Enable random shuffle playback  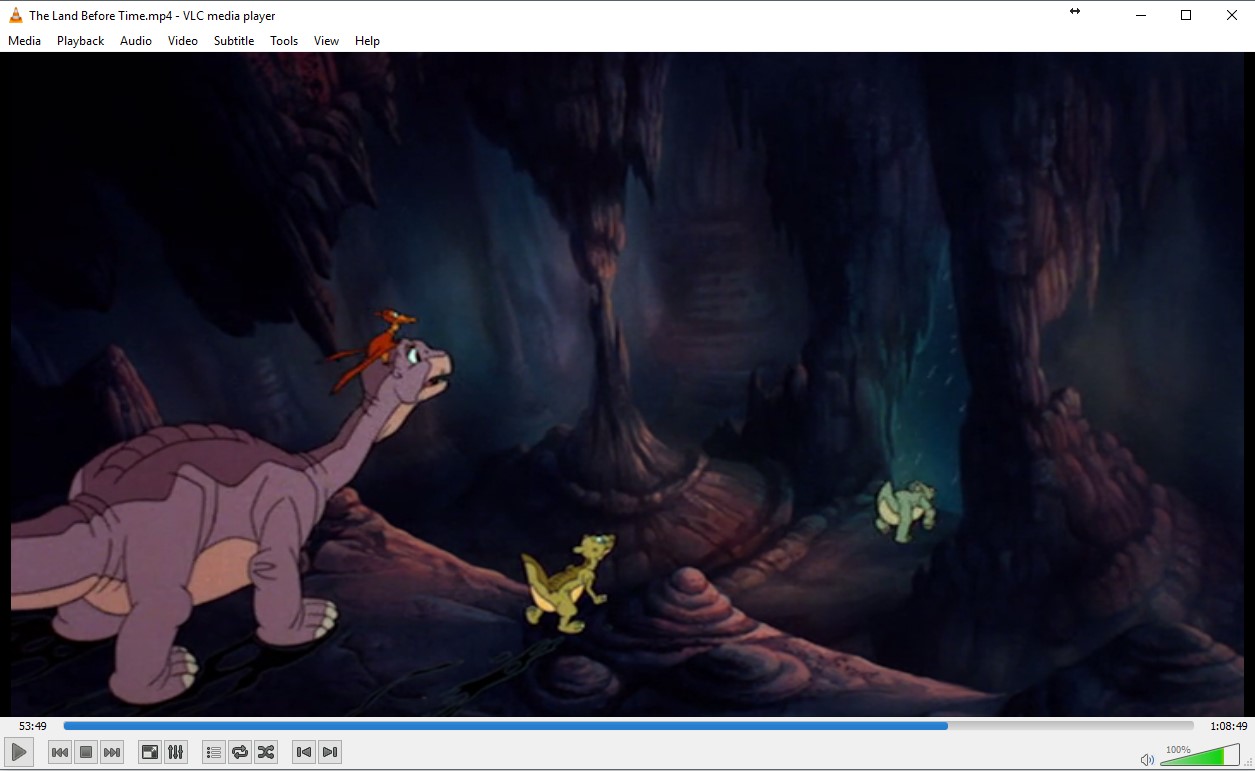266,752
